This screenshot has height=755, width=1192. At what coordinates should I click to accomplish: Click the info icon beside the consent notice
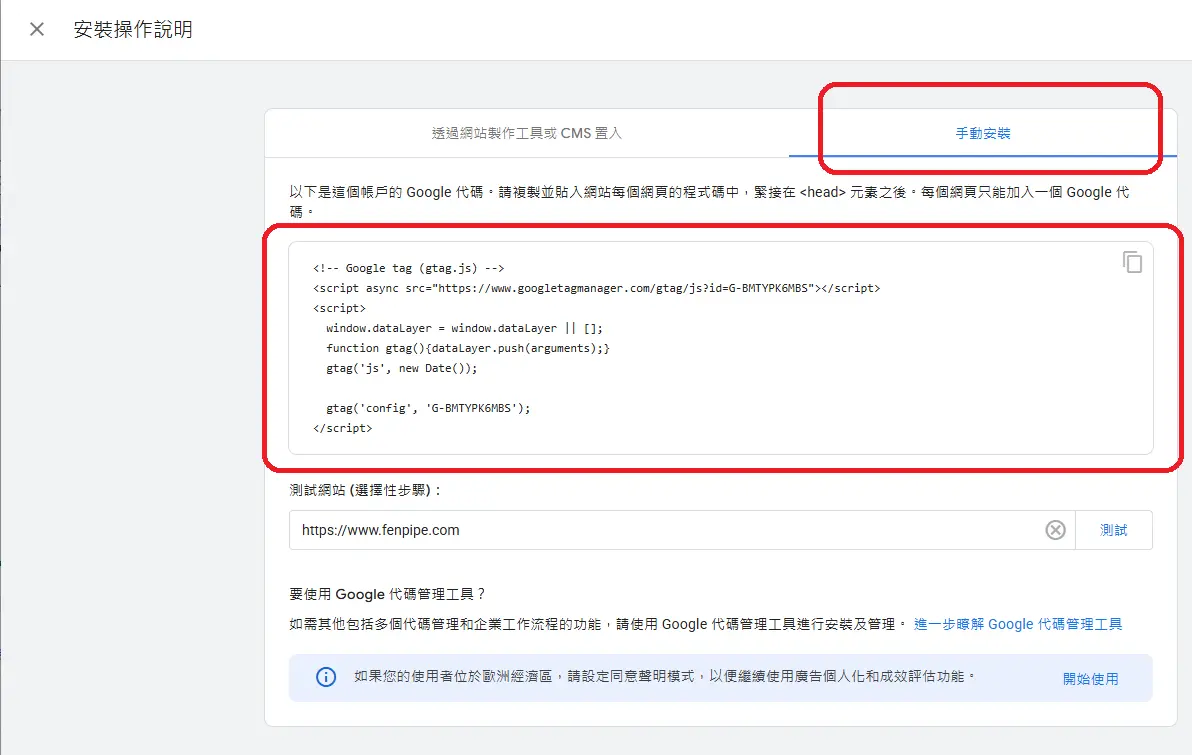tap(324, 677)
